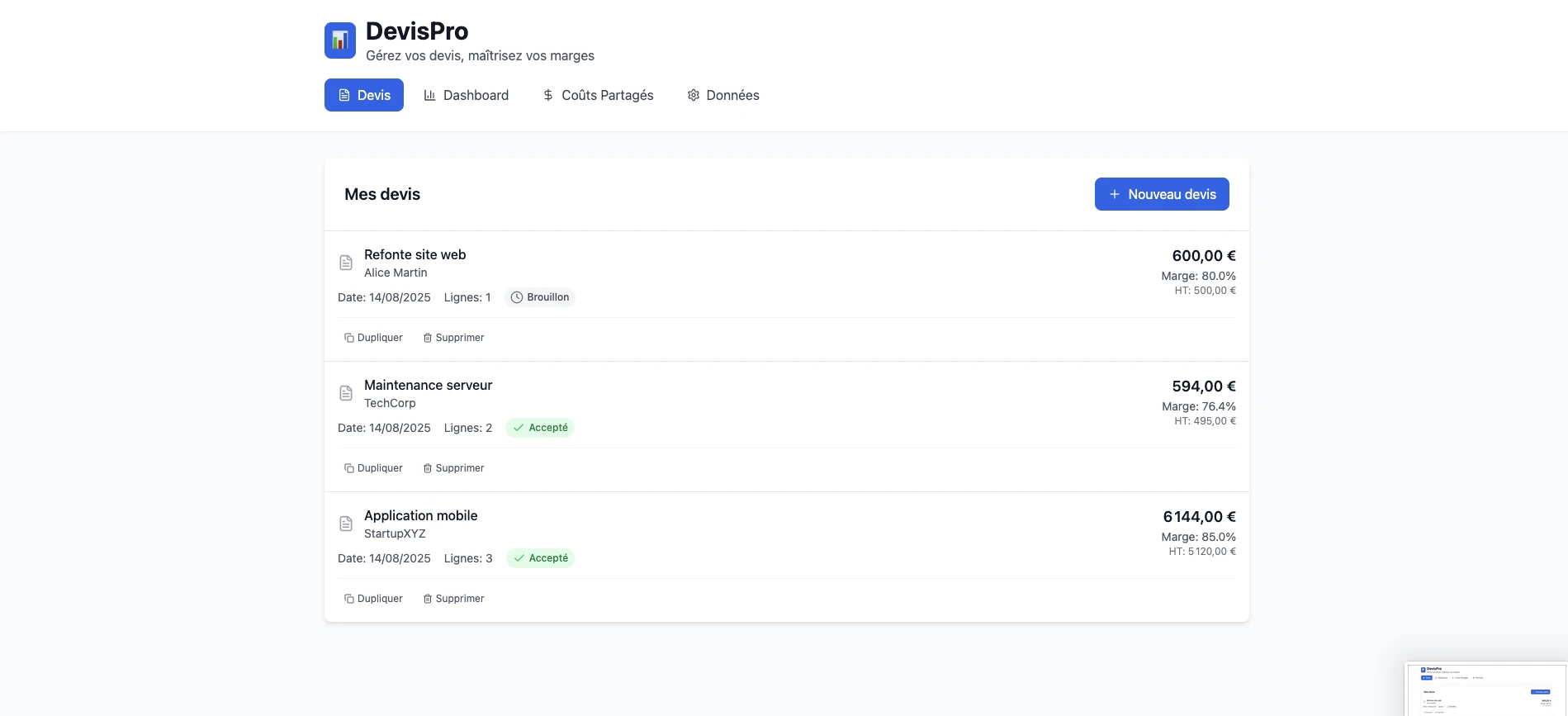Click the document icon for Application mobile
The image size is (1568, 716).
tap(346, 524)
